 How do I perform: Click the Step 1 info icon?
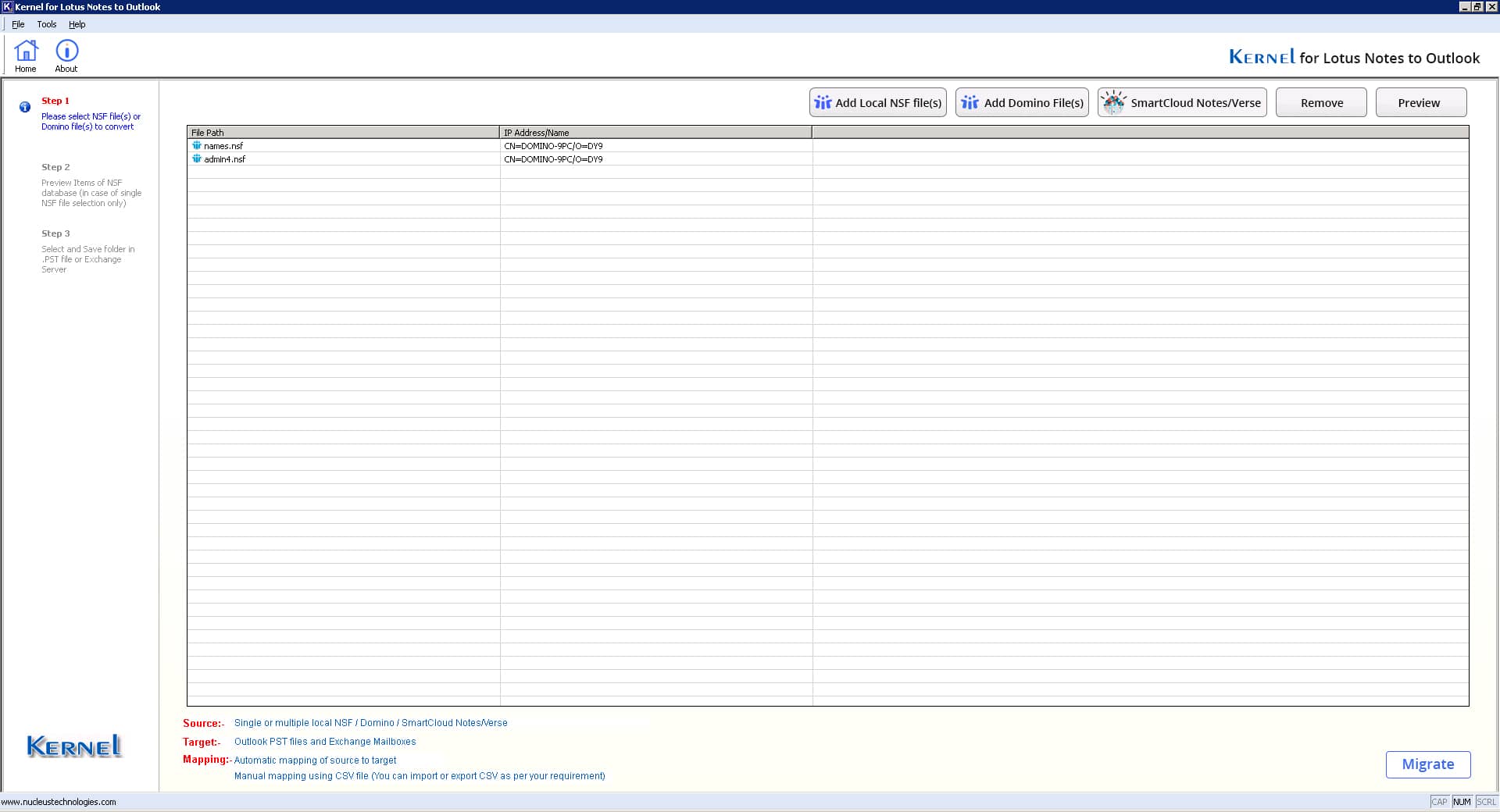click(25, 107)
